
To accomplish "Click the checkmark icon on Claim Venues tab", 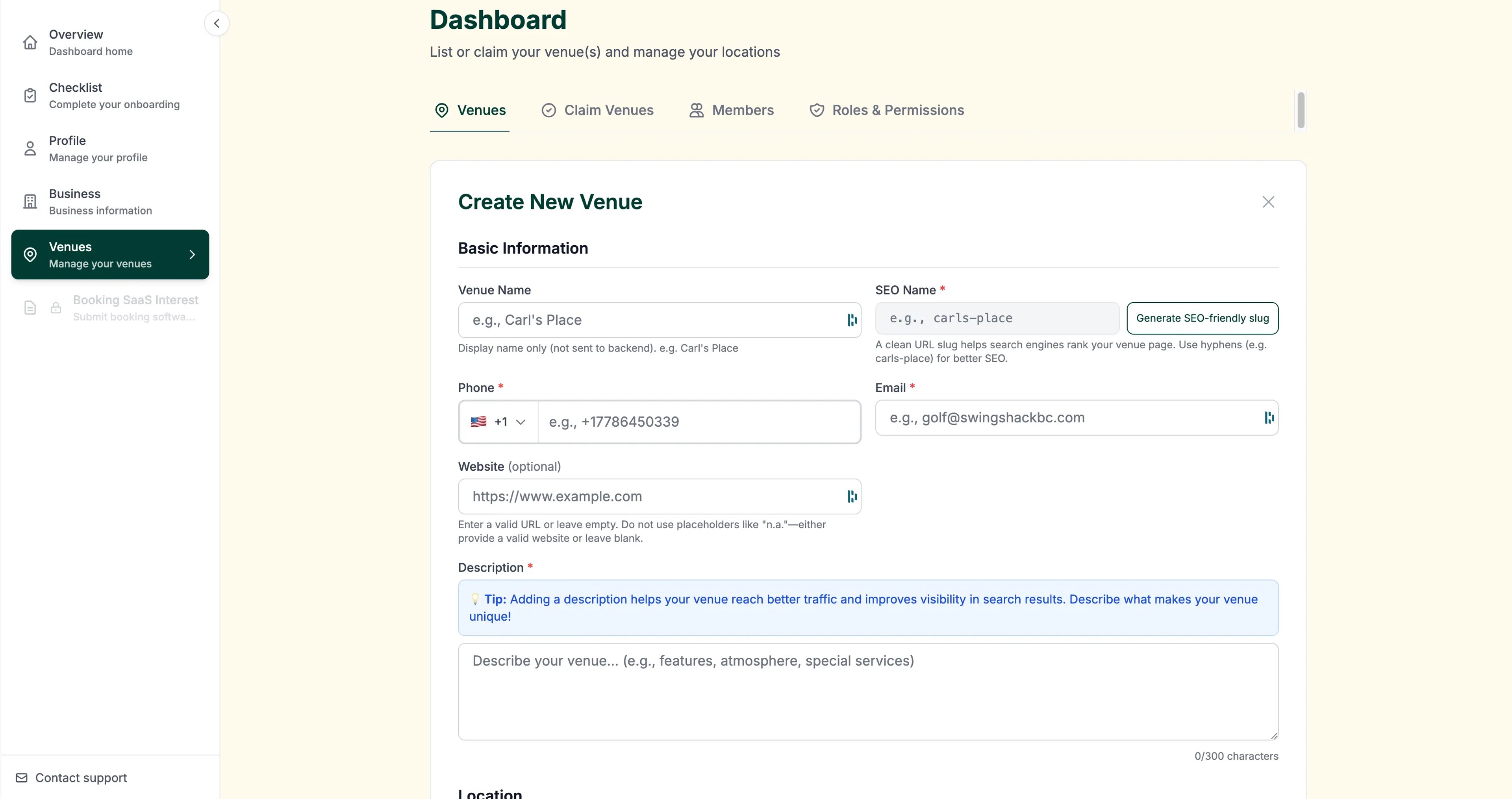I will pyautogui.click(x=548, y=110).
